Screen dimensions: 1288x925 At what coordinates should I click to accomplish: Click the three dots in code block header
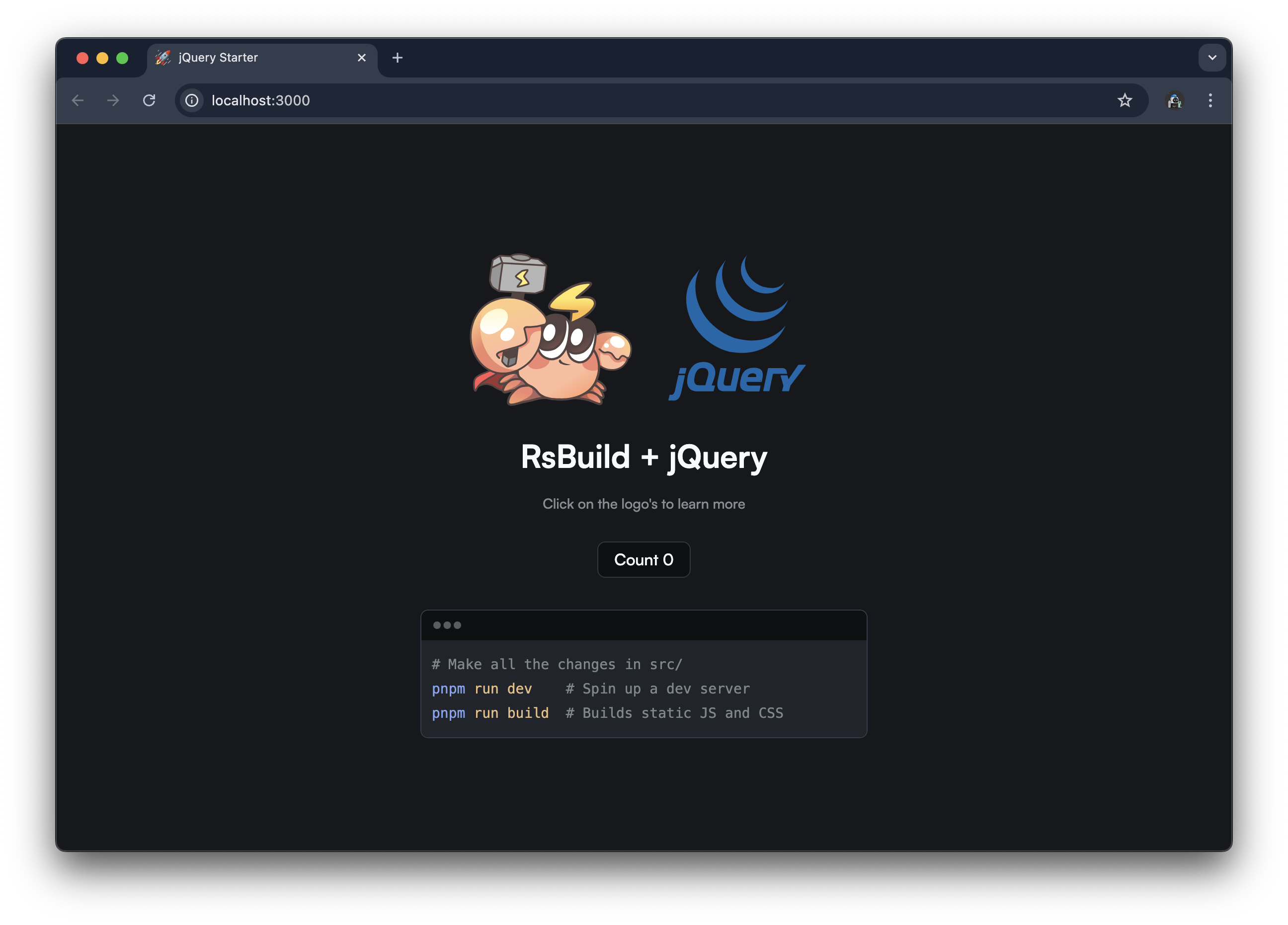point(446,625)
